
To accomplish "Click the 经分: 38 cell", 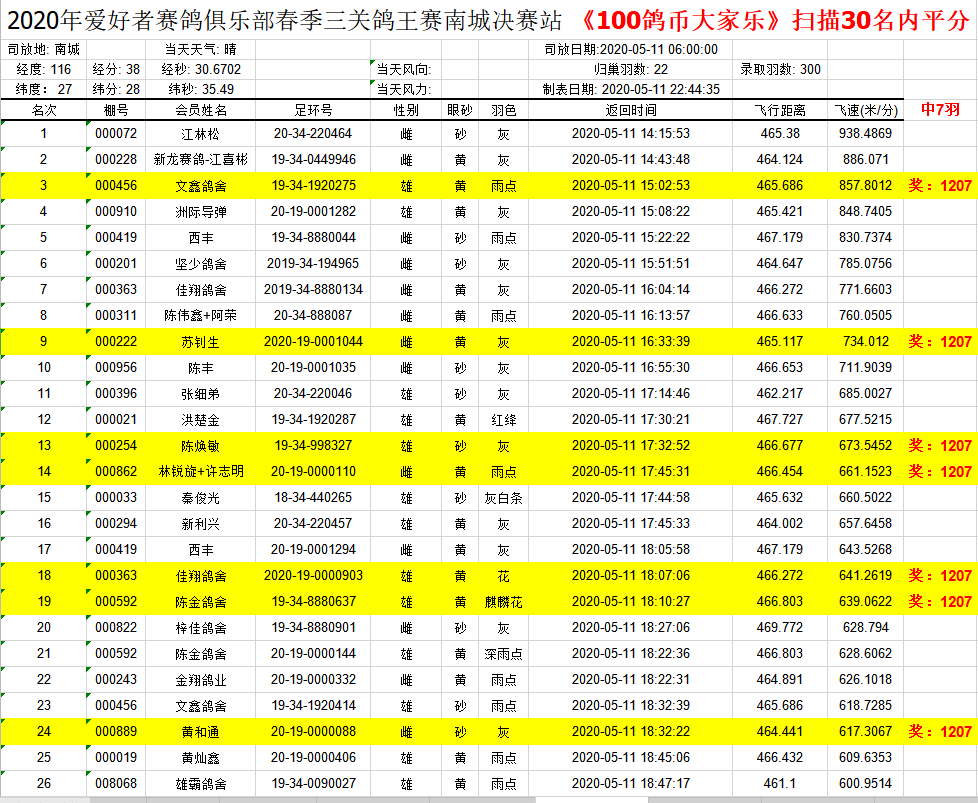I will coord(116,69).
